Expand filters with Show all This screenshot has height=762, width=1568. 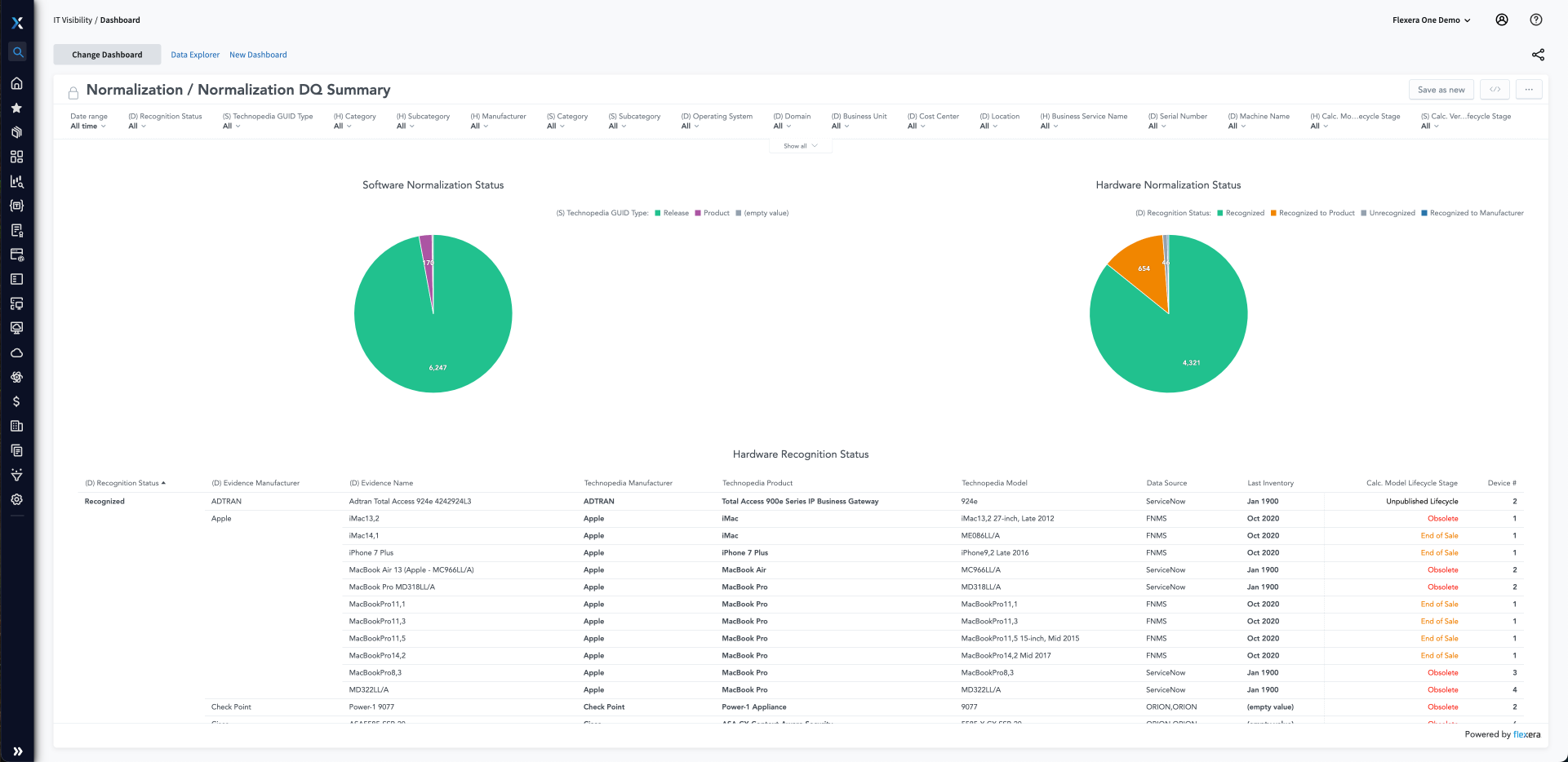pos(800,146)
